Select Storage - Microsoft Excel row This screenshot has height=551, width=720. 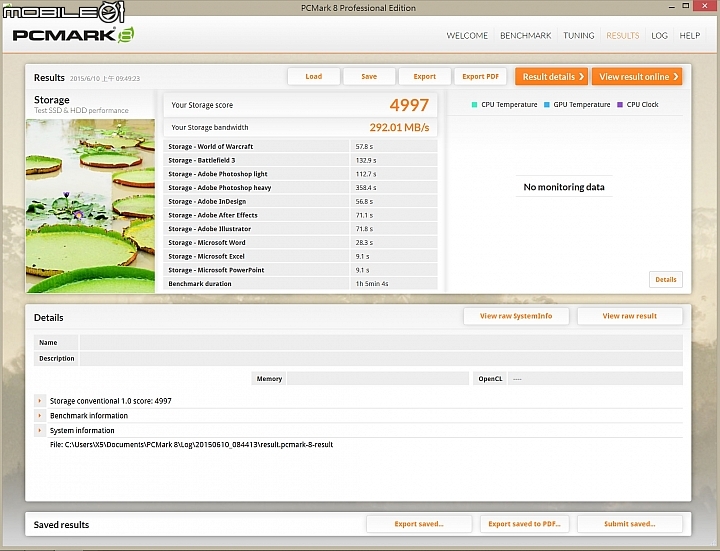(301, 256)
